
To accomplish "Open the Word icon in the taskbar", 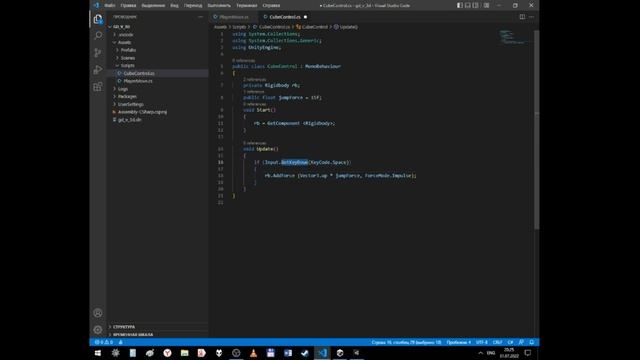I will tap(288, 353).
